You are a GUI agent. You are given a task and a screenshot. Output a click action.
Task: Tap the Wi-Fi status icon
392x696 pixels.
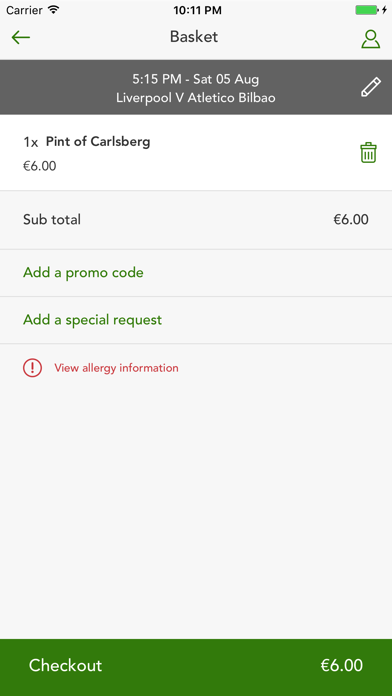[x=54, y=10]
